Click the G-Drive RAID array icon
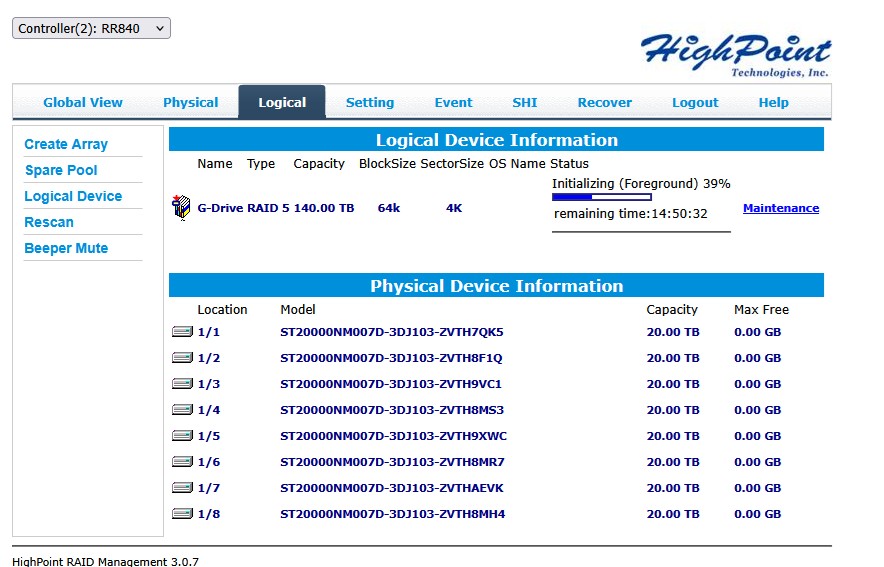This screenshot has width=884, height=567. 181,207
